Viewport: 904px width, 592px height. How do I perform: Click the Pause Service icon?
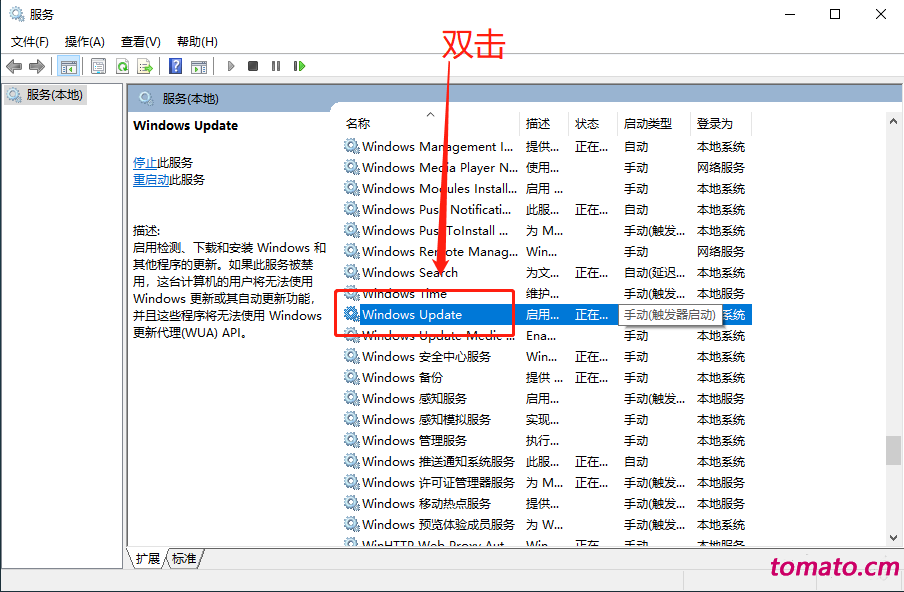pyautogui.click(x=276, y=66)
